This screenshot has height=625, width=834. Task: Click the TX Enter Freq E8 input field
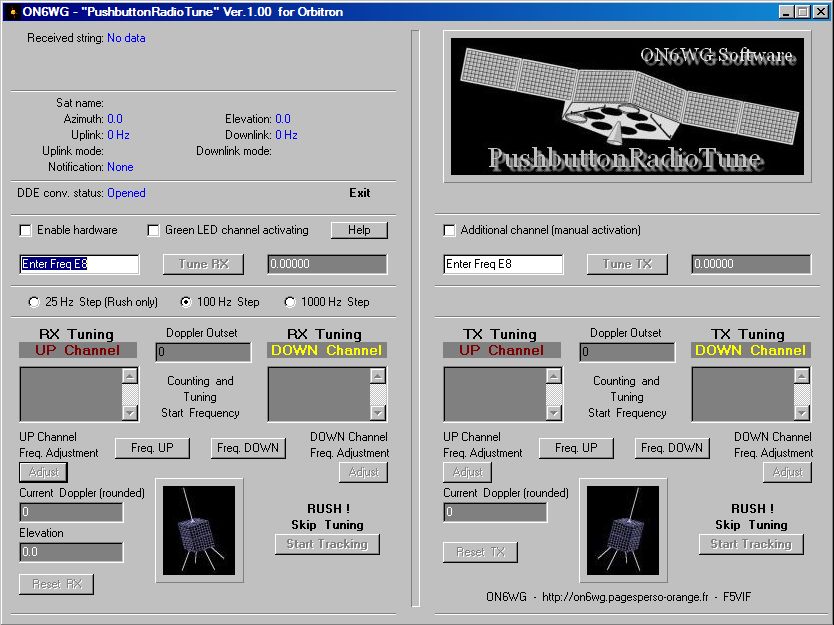pyautogui.click(x=503, y=264)
